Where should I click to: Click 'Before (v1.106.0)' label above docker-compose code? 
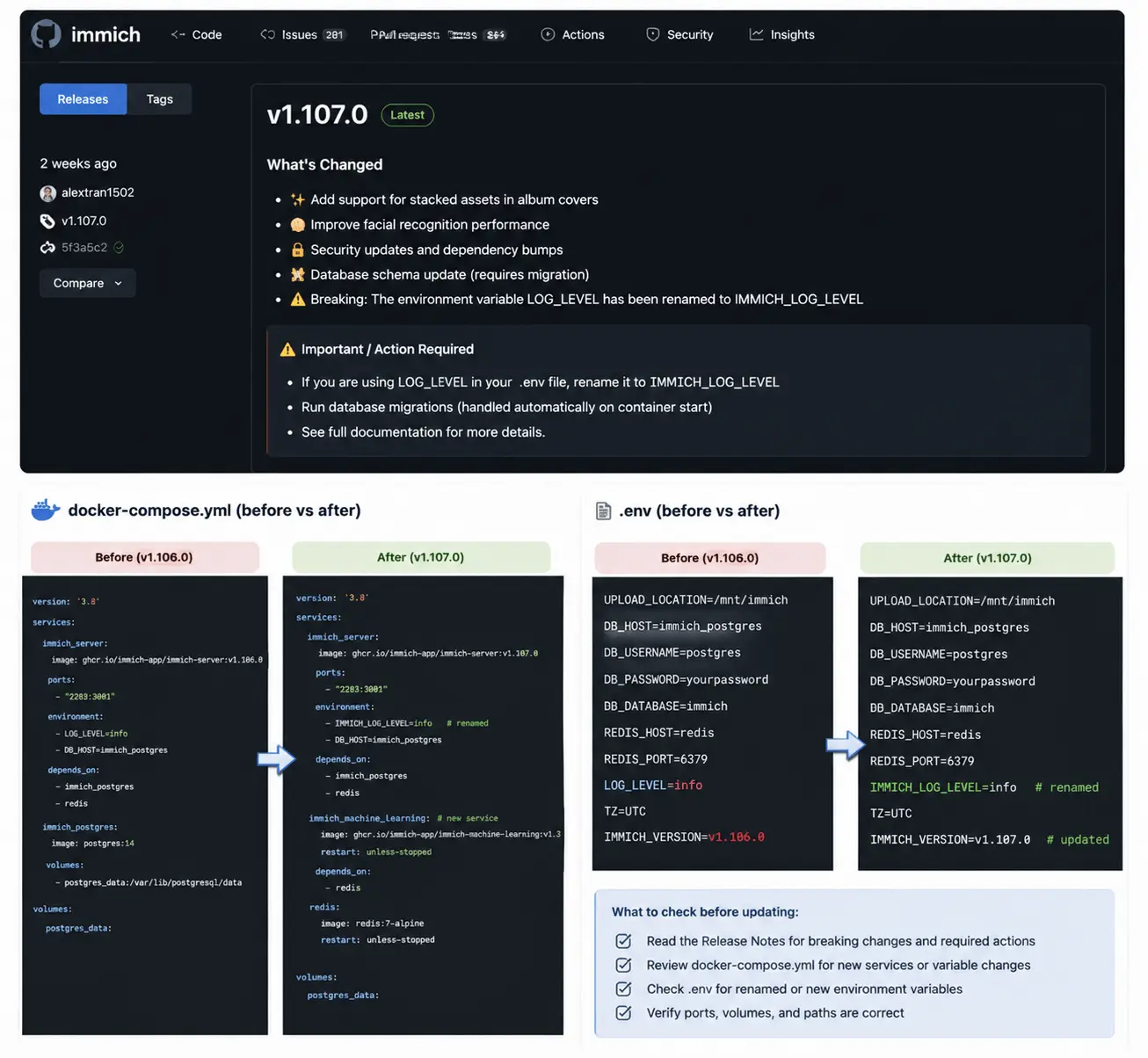144,557
